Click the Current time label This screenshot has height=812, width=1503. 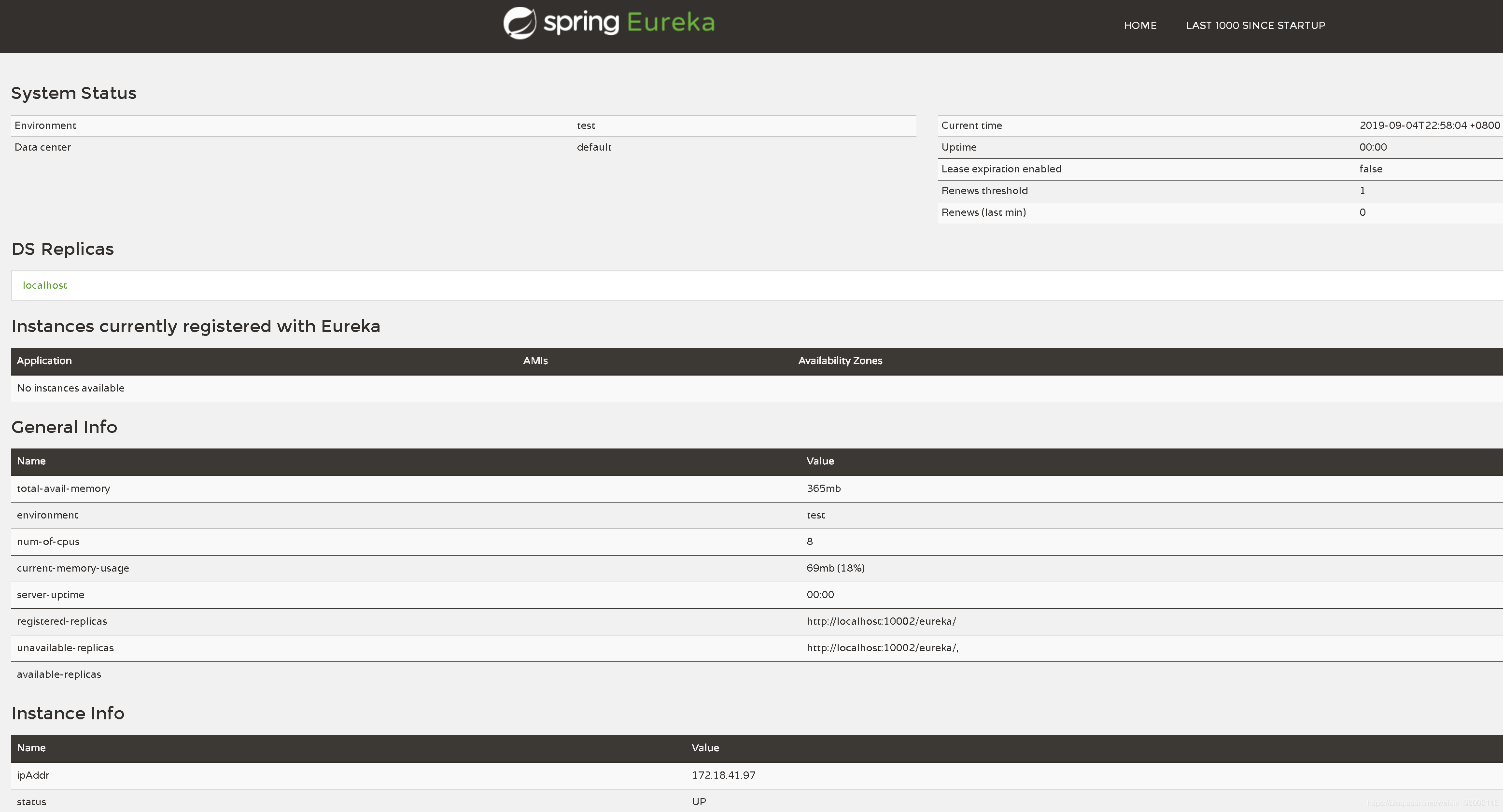pos(971,126)
